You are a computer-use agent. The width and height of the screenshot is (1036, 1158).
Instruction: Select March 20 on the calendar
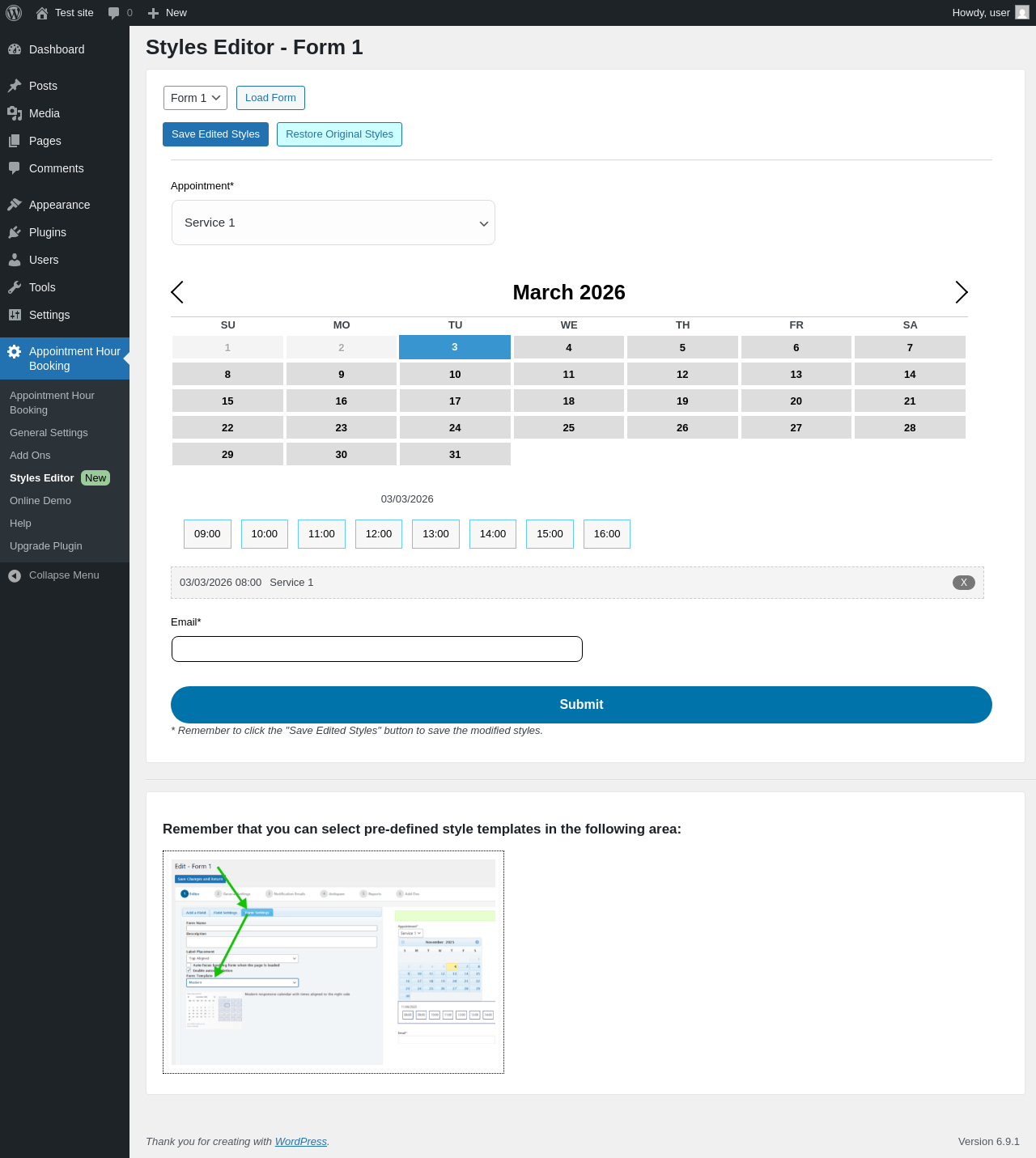tap(796, 401)
